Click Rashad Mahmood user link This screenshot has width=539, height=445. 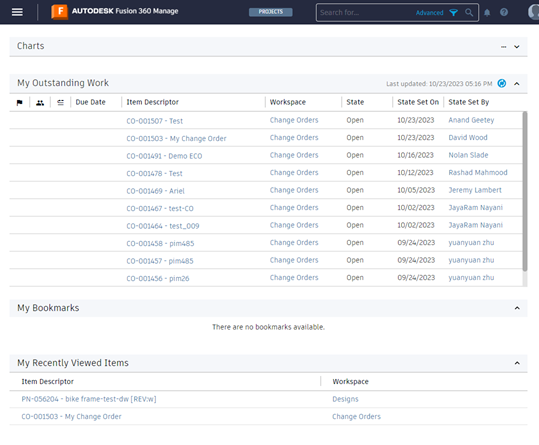478,173
